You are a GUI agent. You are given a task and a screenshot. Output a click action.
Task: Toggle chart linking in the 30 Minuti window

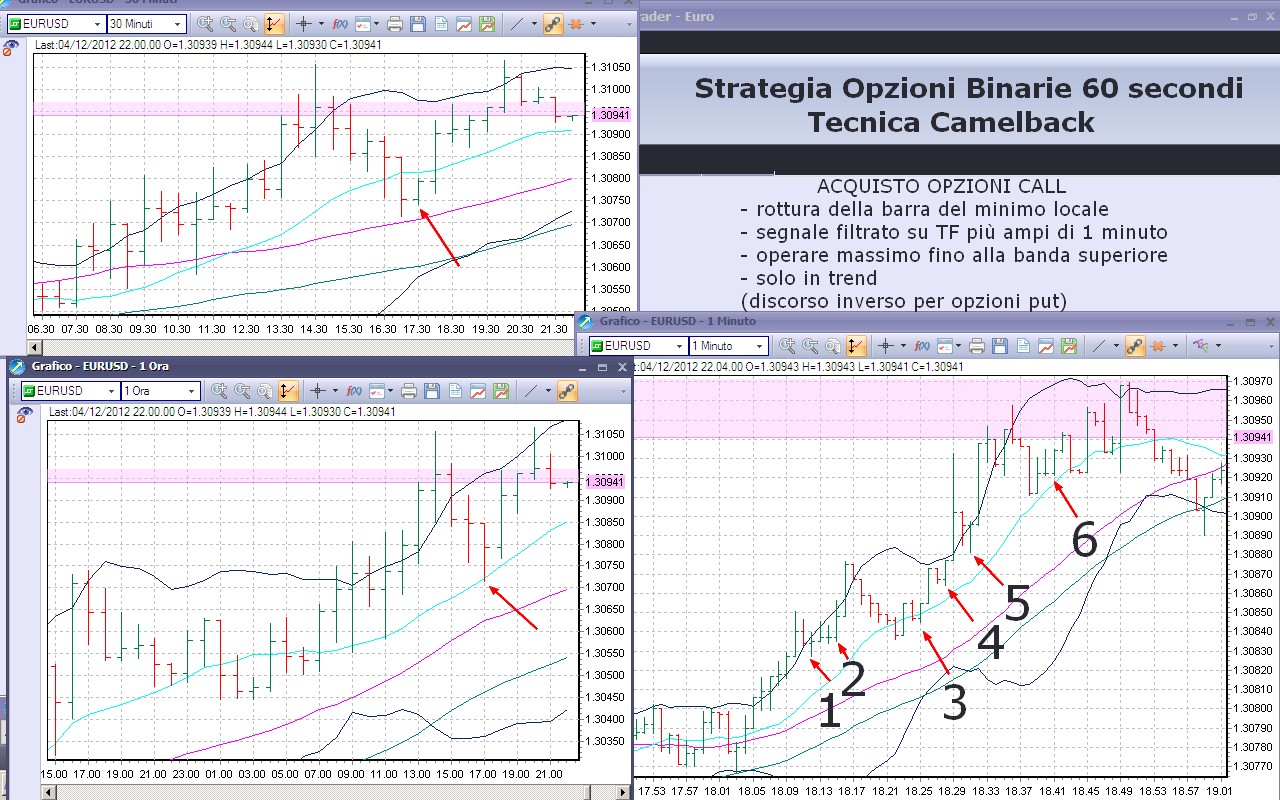(x=552, y=23)
